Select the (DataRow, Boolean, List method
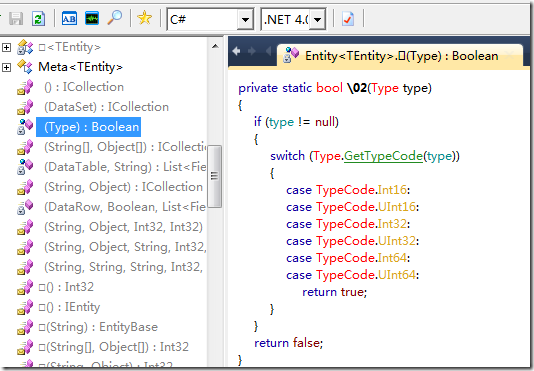This screenshot has height=371, width=534. [125, 207]
